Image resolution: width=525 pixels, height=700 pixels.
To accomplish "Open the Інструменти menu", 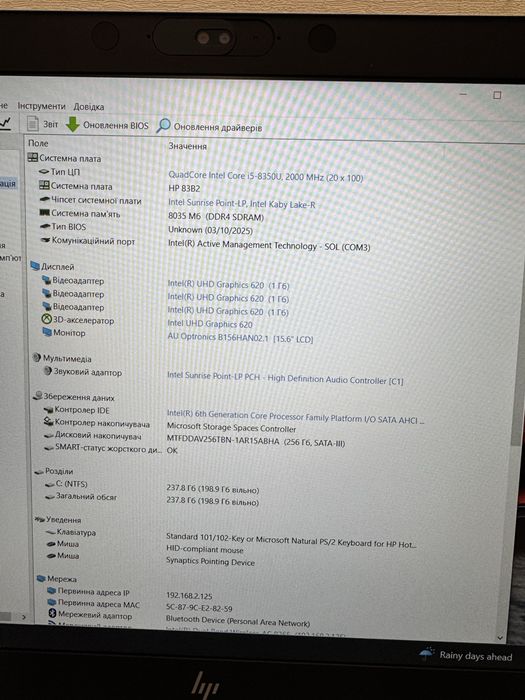I will coord(41,106).
